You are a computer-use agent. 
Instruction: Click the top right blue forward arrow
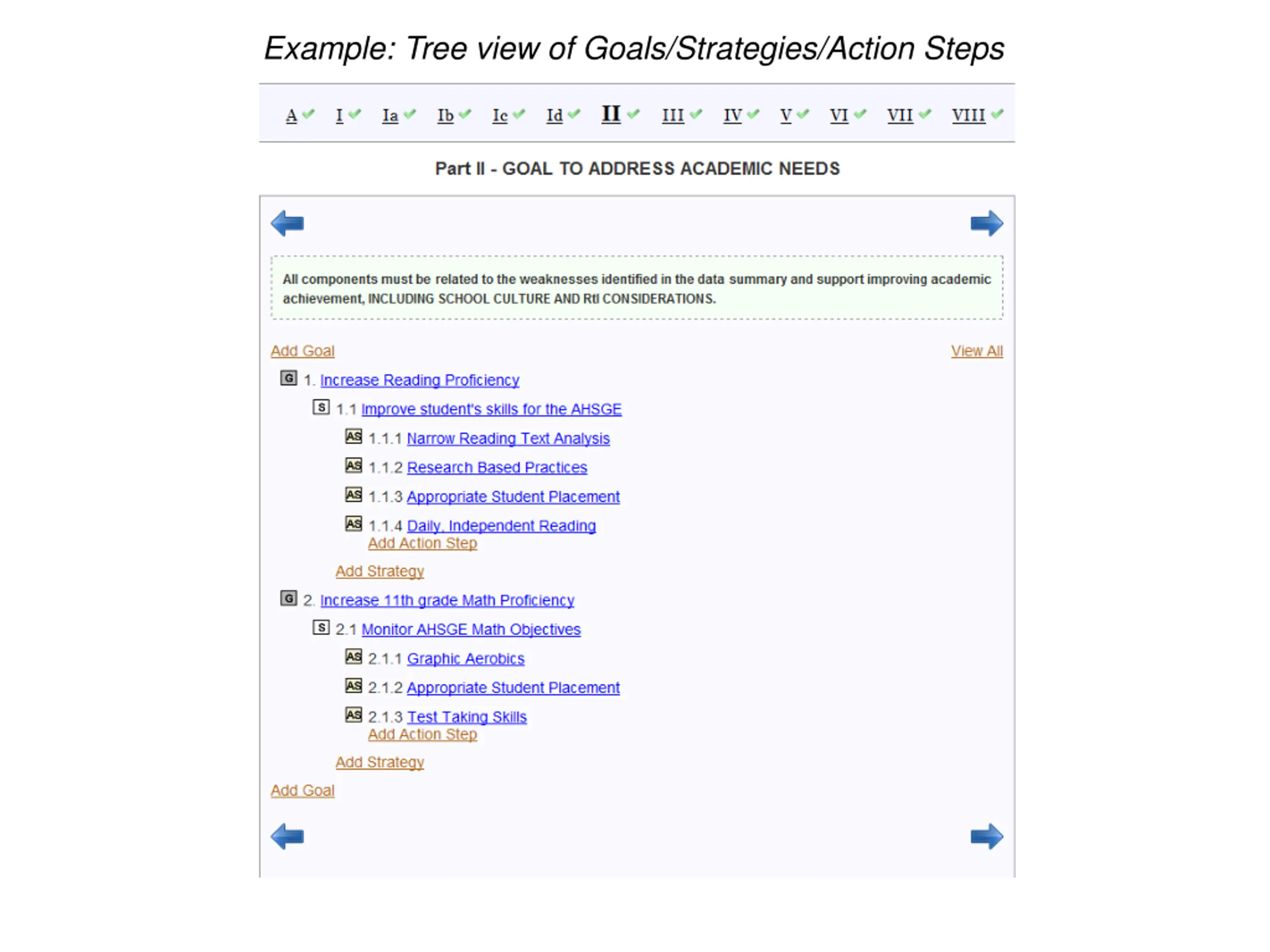[x=987, y=223]
